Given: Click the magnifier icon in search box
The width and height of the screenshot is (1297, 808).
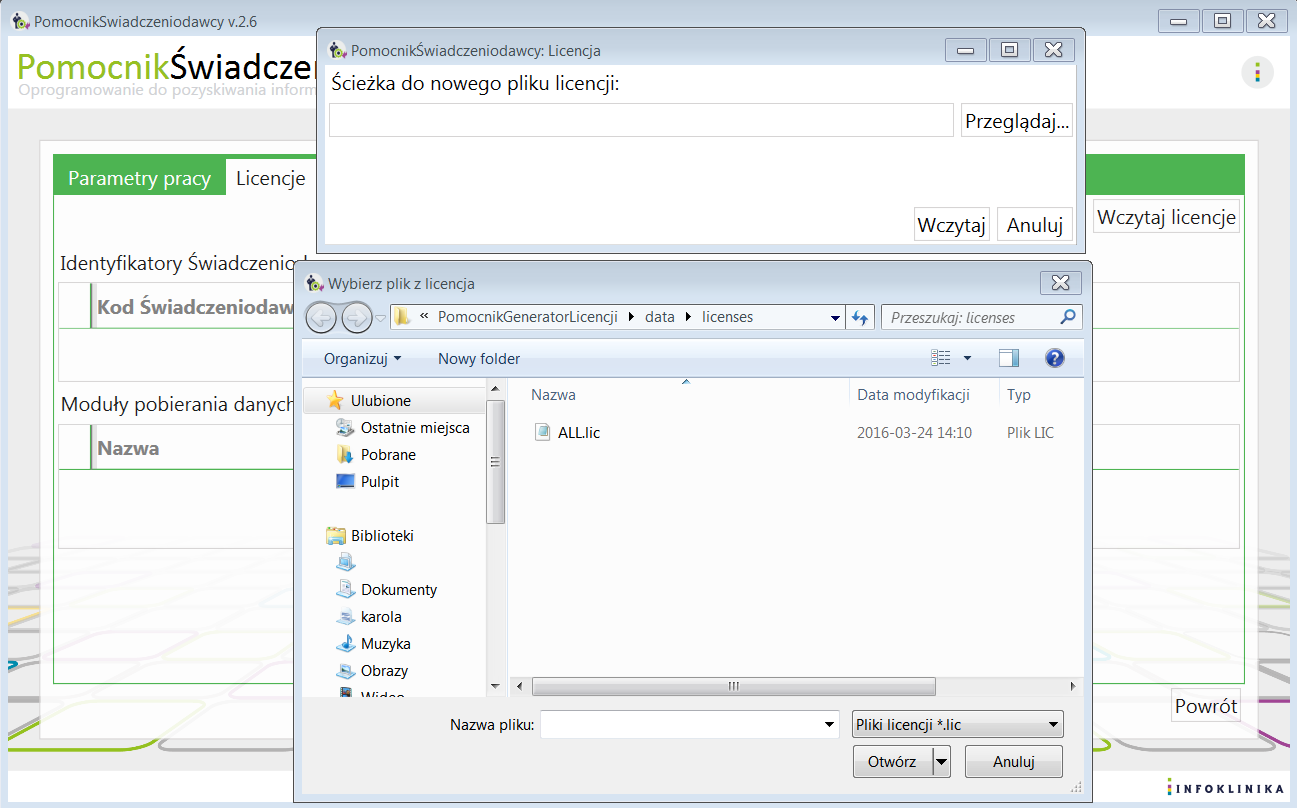Looking at the screenshot, I should (1068, 317).
